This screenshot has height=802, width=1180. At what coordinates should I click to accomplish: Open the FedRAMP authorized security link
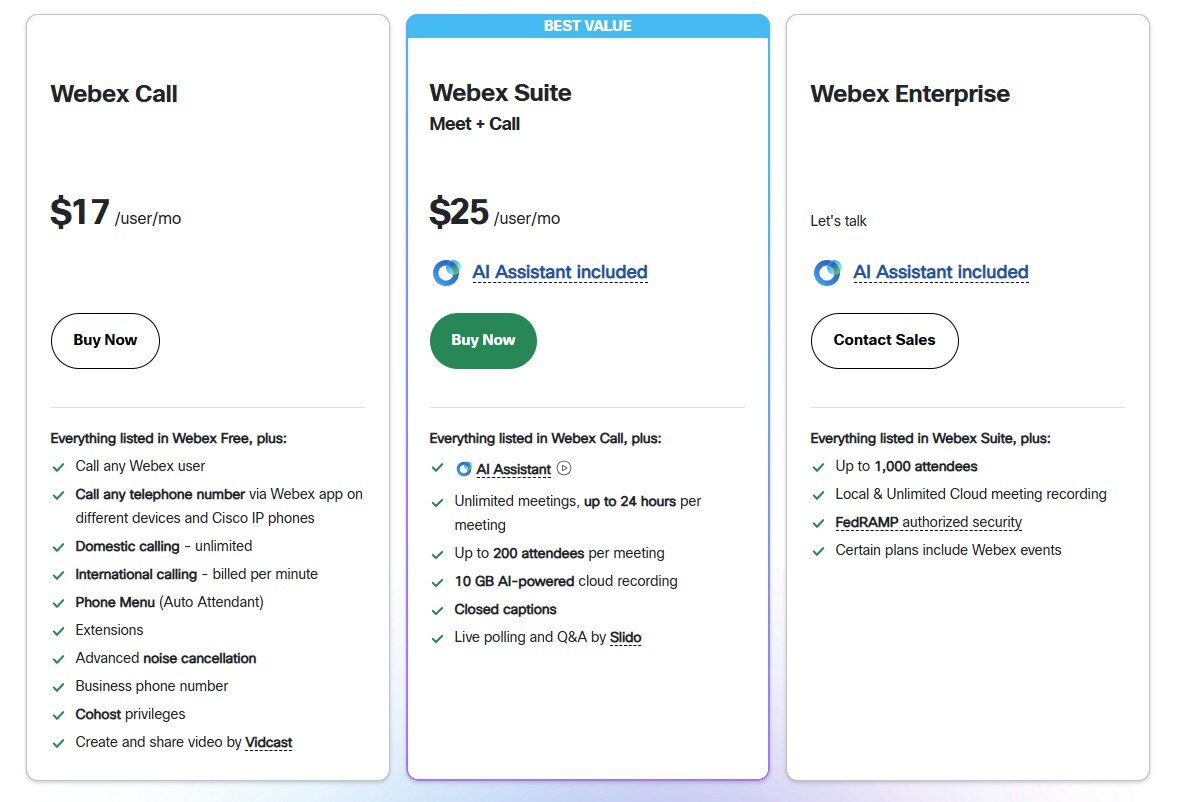[929, 522]
